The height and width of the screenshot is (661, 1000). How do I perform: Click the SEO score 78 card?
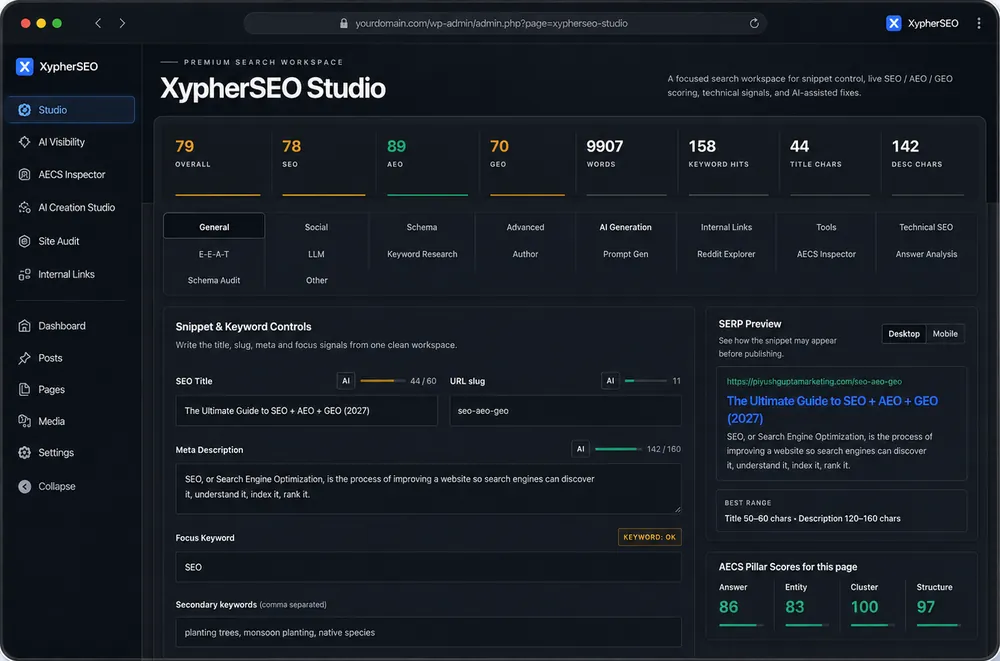coord(323,164)
